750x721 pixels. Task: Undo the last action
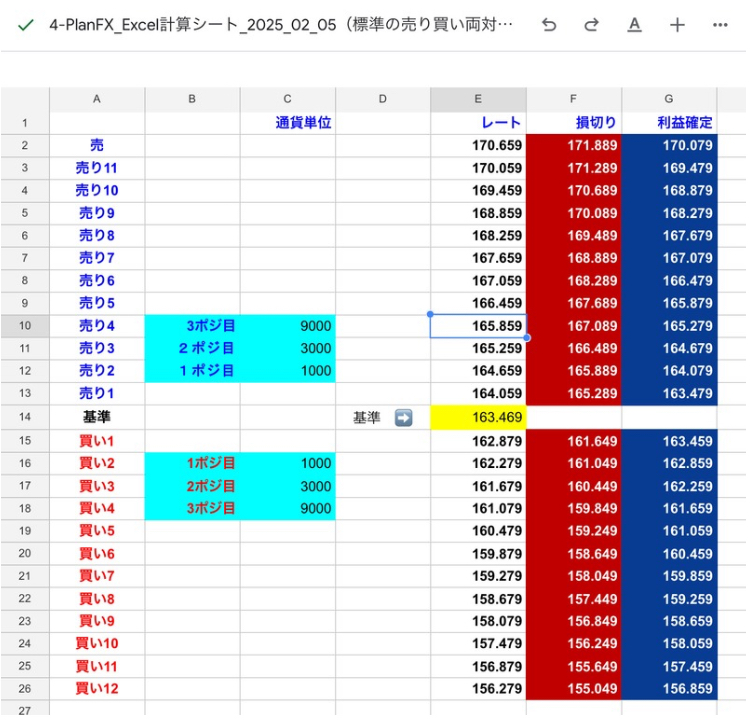pos(549,24)
